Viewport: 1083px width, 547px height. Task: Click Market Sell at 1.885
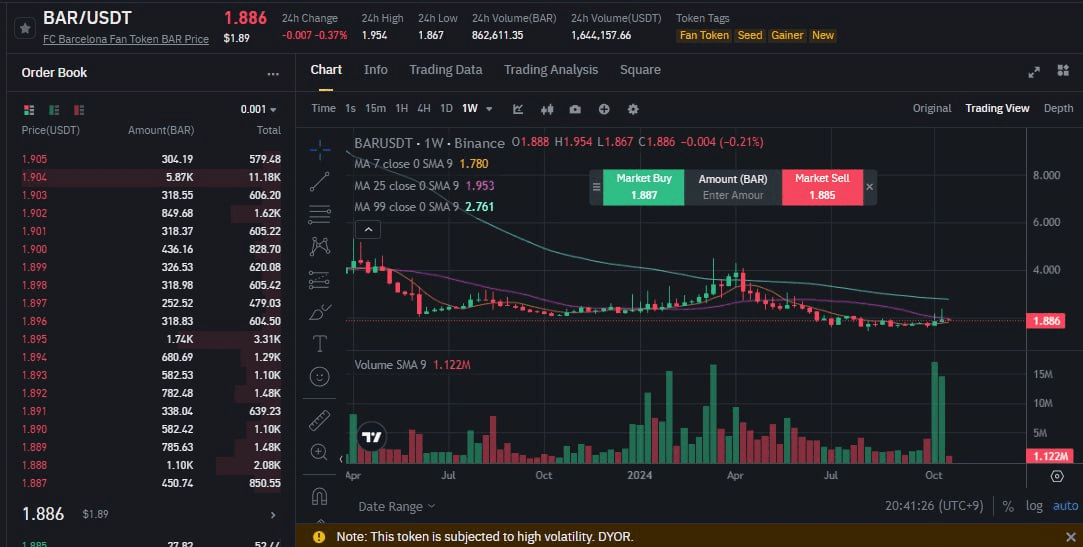coord(822,187)
